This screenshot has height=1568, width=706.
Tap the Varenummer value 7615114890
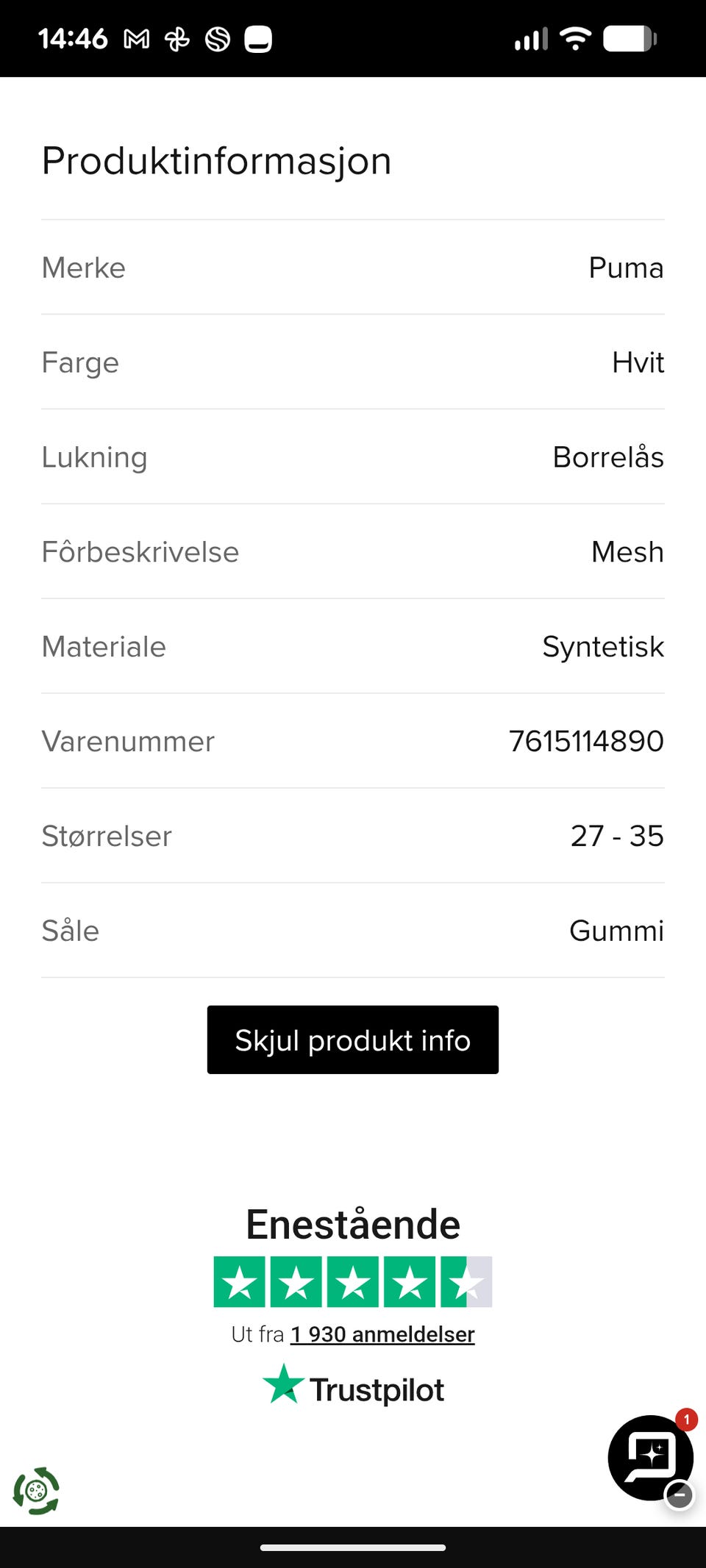pyautogui.click(x=586, y=741)
